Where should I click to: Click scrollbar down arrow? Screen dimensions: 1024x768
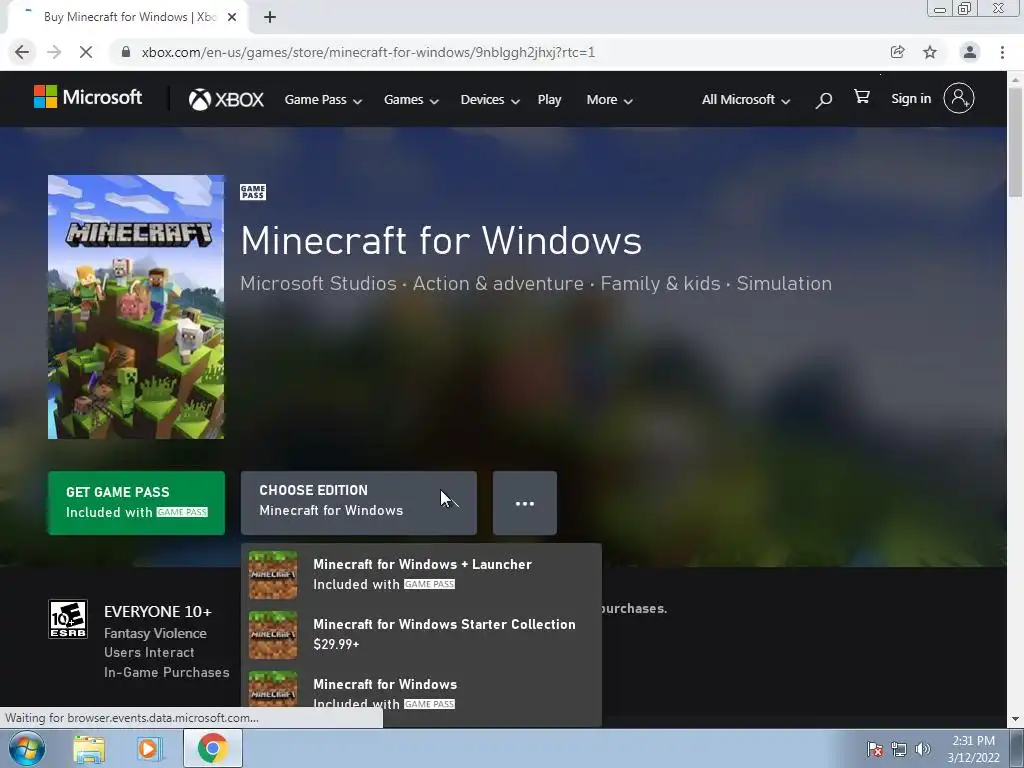tap(1015, 719)
